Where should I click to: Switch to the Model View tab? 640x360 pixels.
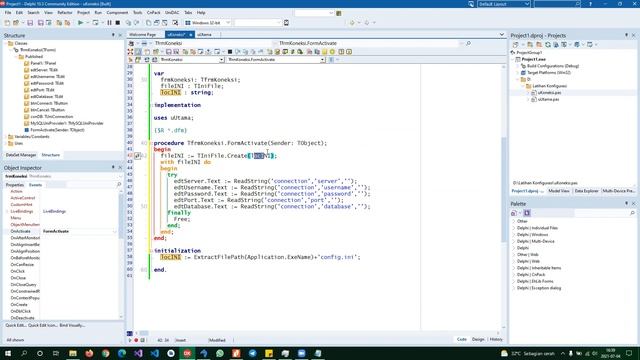coord(559,191)
